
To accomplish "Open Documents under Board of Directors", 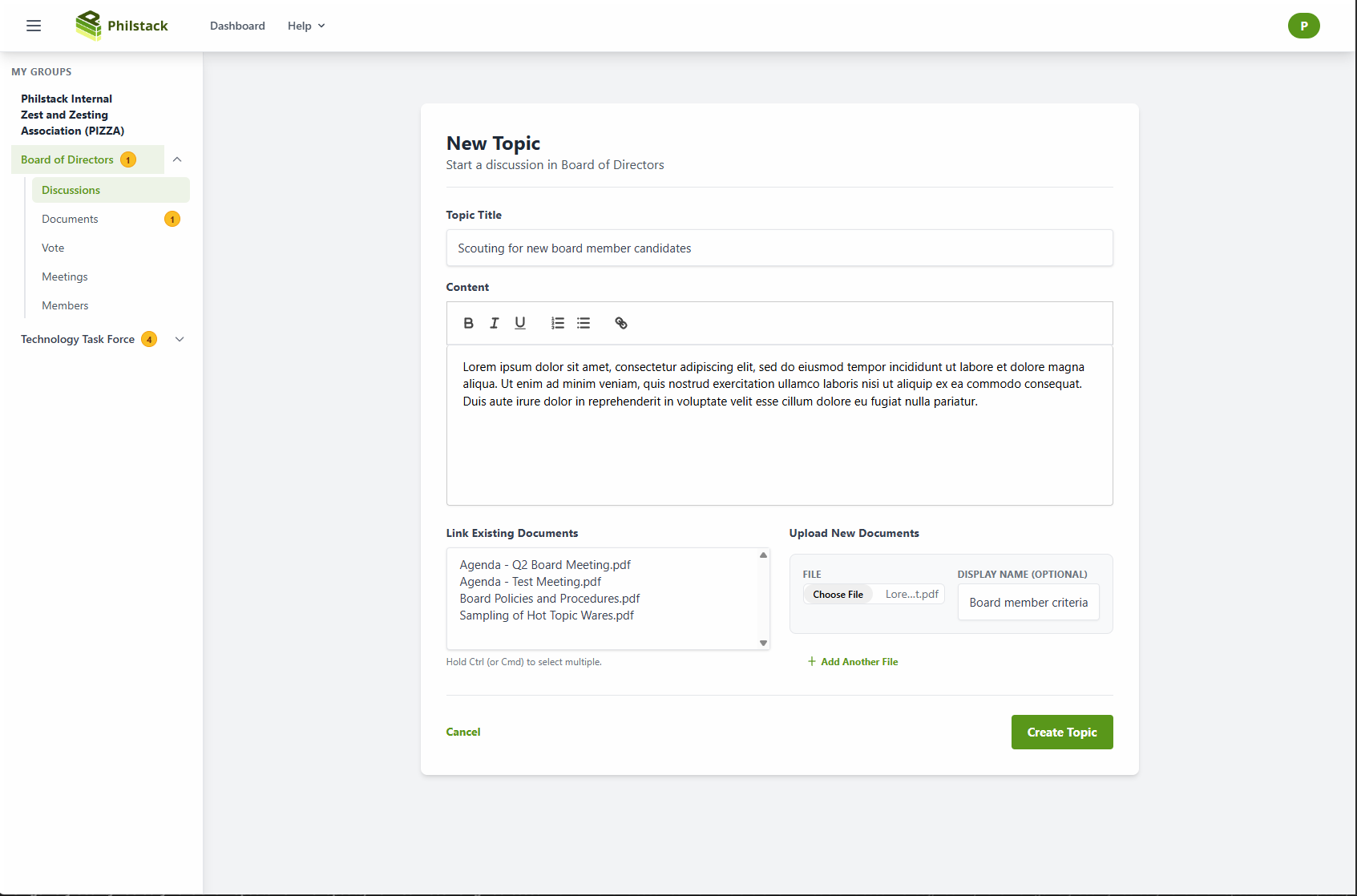I will [x=70, y=218].
